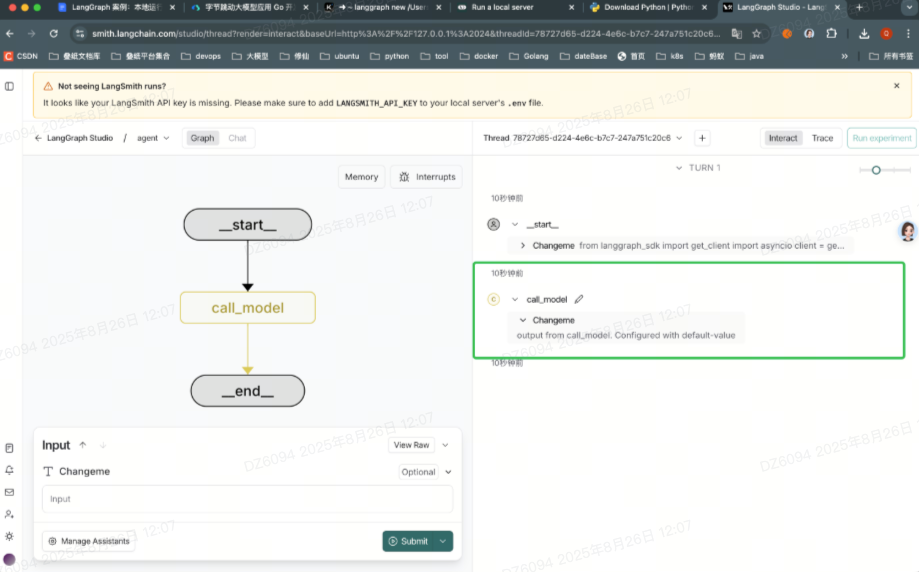Click the floating assistant avatar on right

point(908,232)
